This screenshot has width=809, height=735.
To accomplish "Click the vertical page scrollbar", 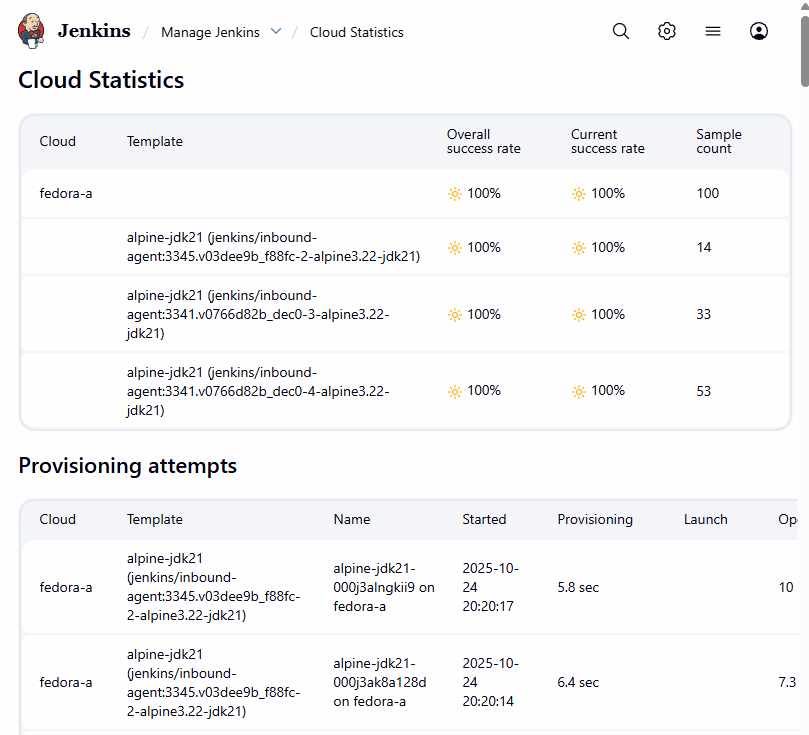I will click(803, 50).
